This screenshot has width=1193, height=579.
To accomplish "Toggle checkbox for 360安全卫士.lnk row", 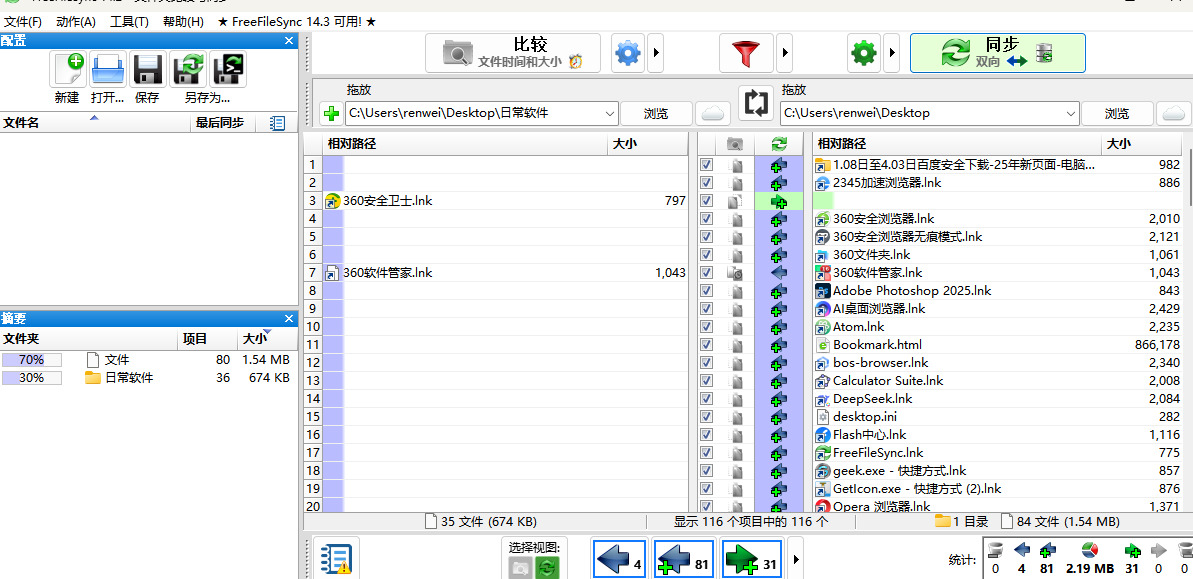I will tap(707, 201).
